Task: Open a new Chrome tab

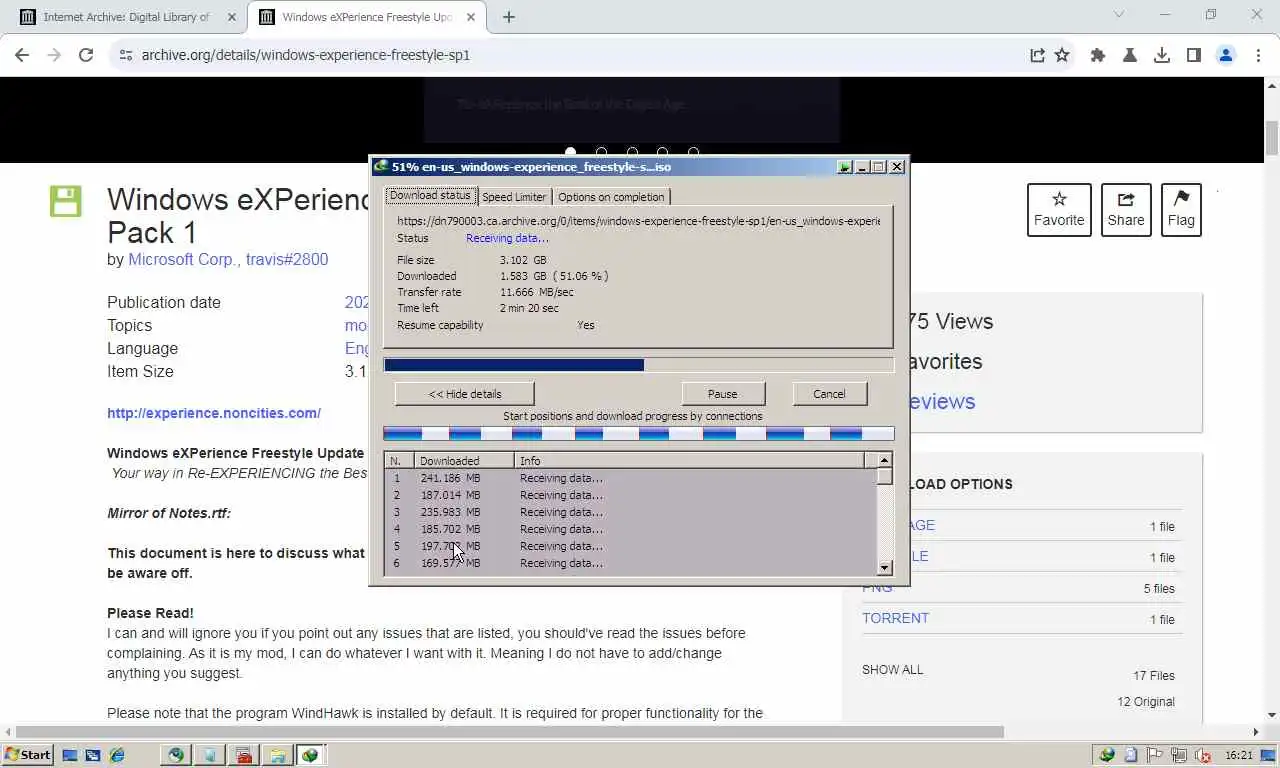Action: coord(508,17)
